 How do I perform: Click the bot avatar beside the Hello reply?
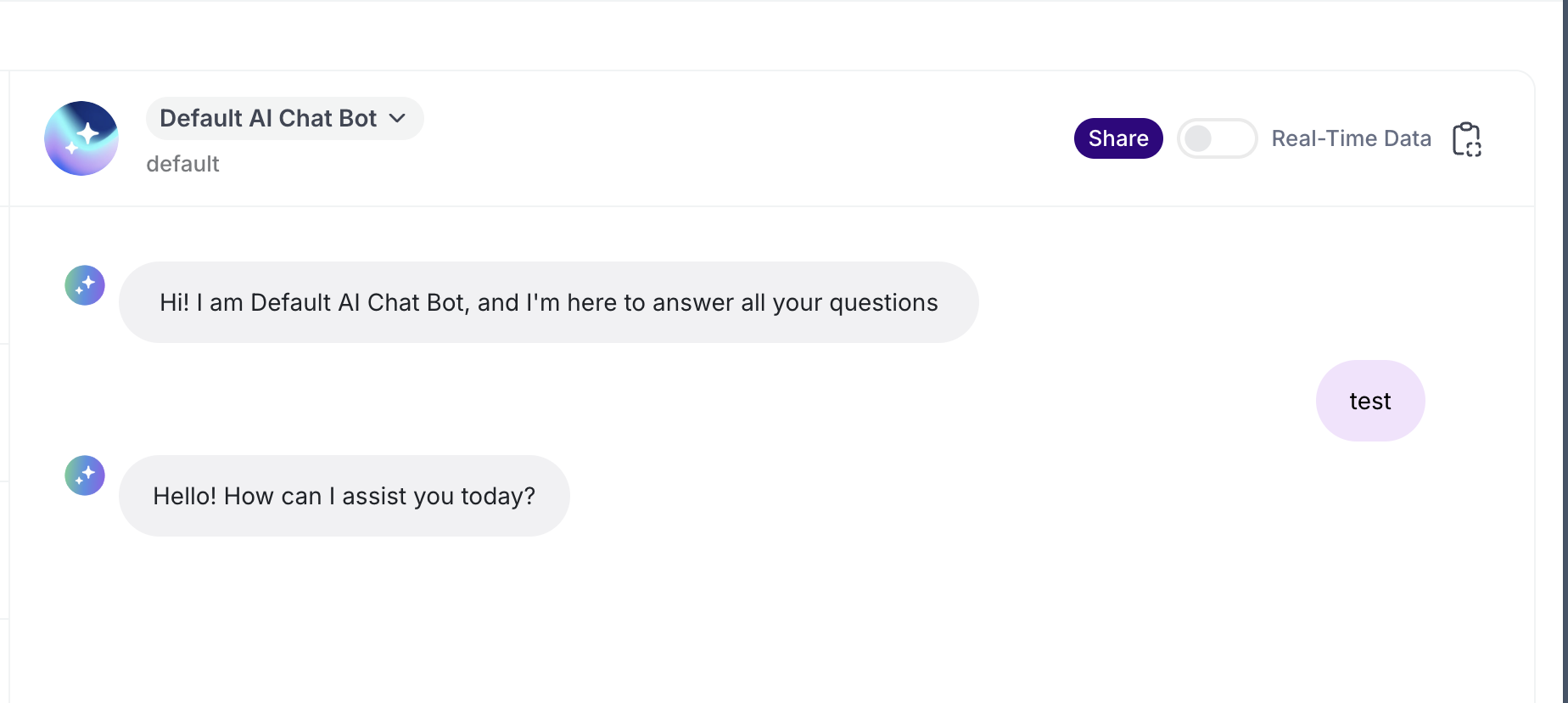click(85, 475)
